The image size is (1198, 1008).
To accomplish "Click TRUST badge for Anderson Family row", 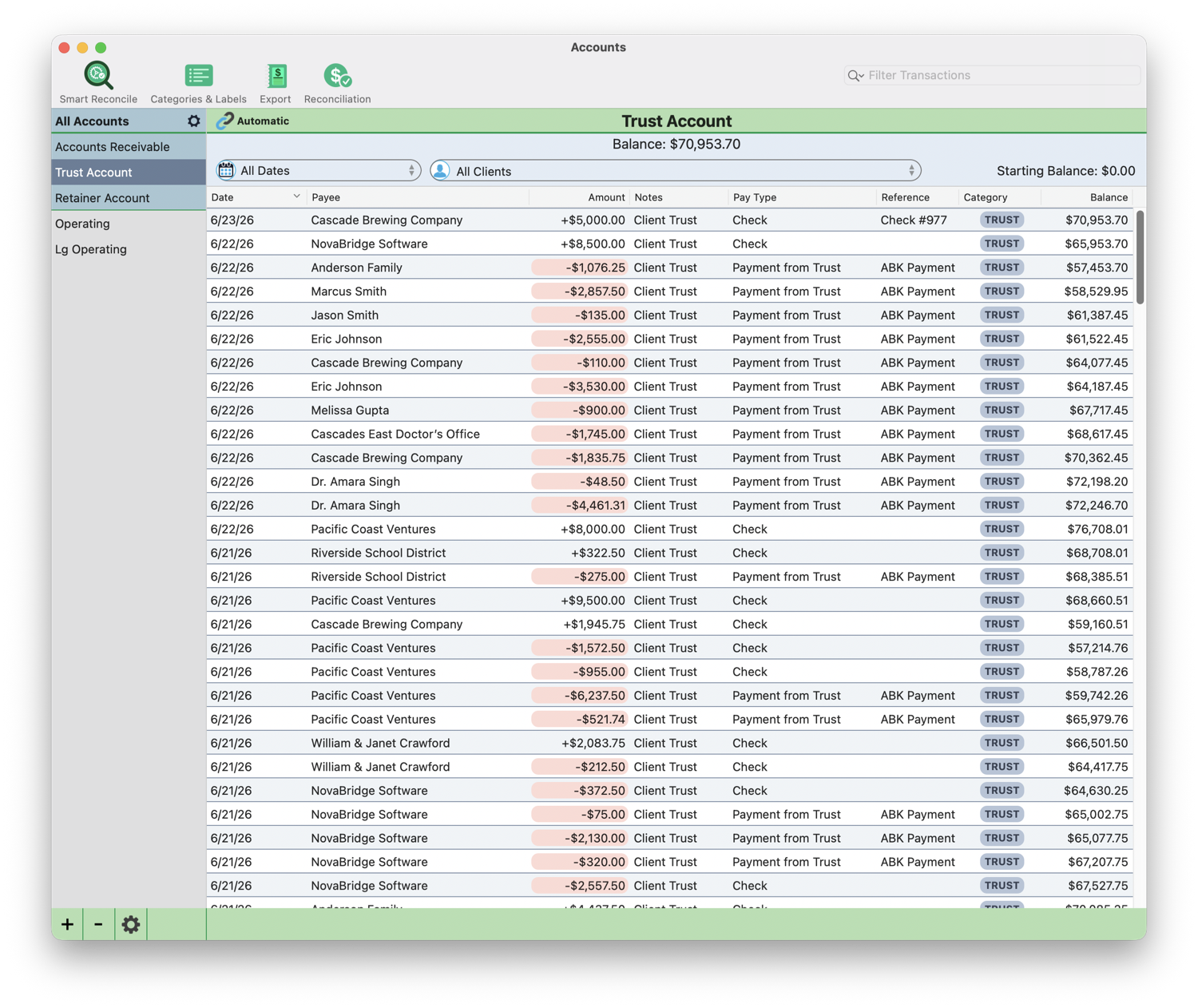I will pos(1002,268).
